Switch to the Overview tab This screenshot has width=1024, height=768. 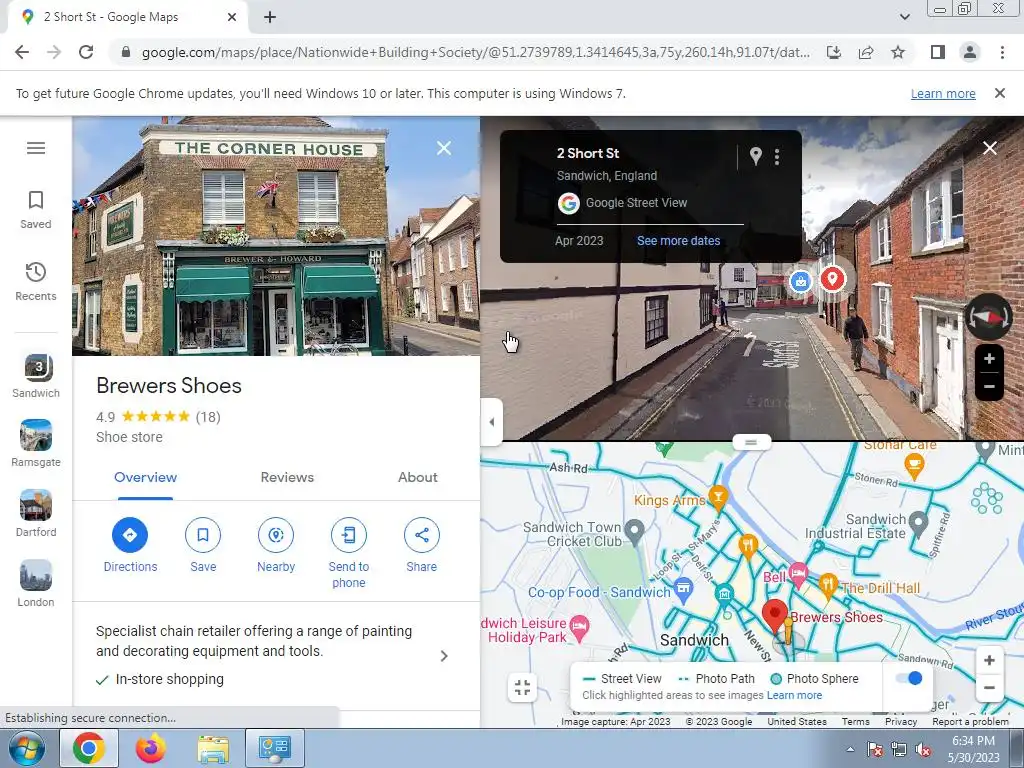point(145,477)
